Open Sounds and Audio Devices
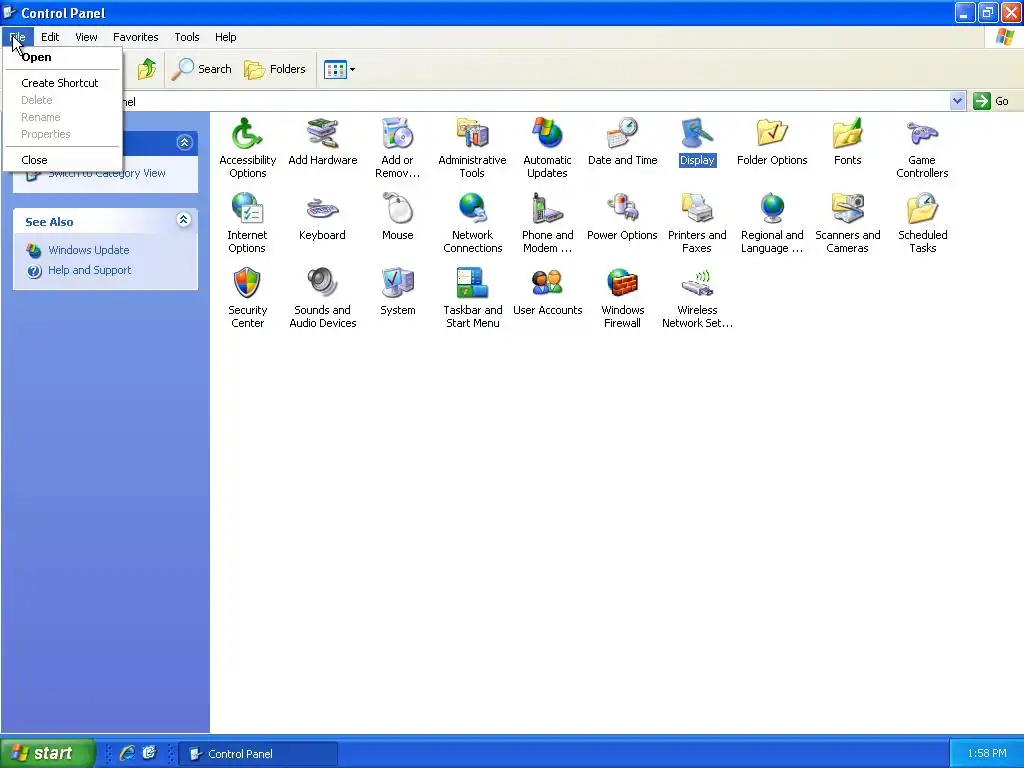The height and width of the screenshot is (768, 1024). [323, 298]
